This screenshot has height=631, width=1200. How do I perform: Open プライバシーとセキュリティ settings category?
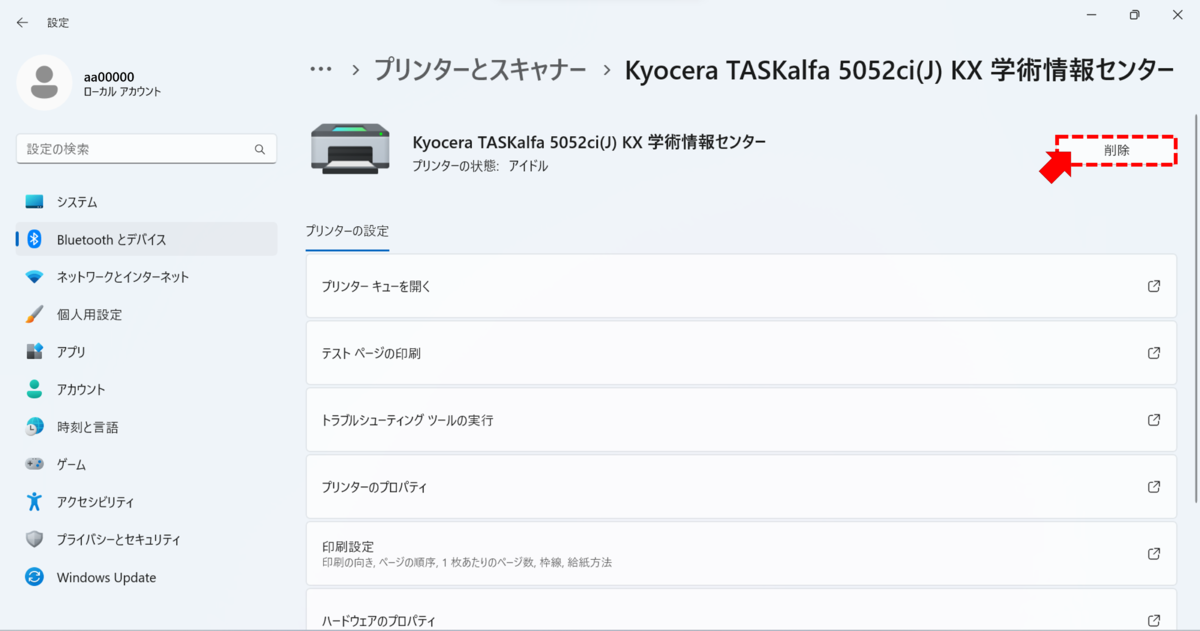point(147,539)
